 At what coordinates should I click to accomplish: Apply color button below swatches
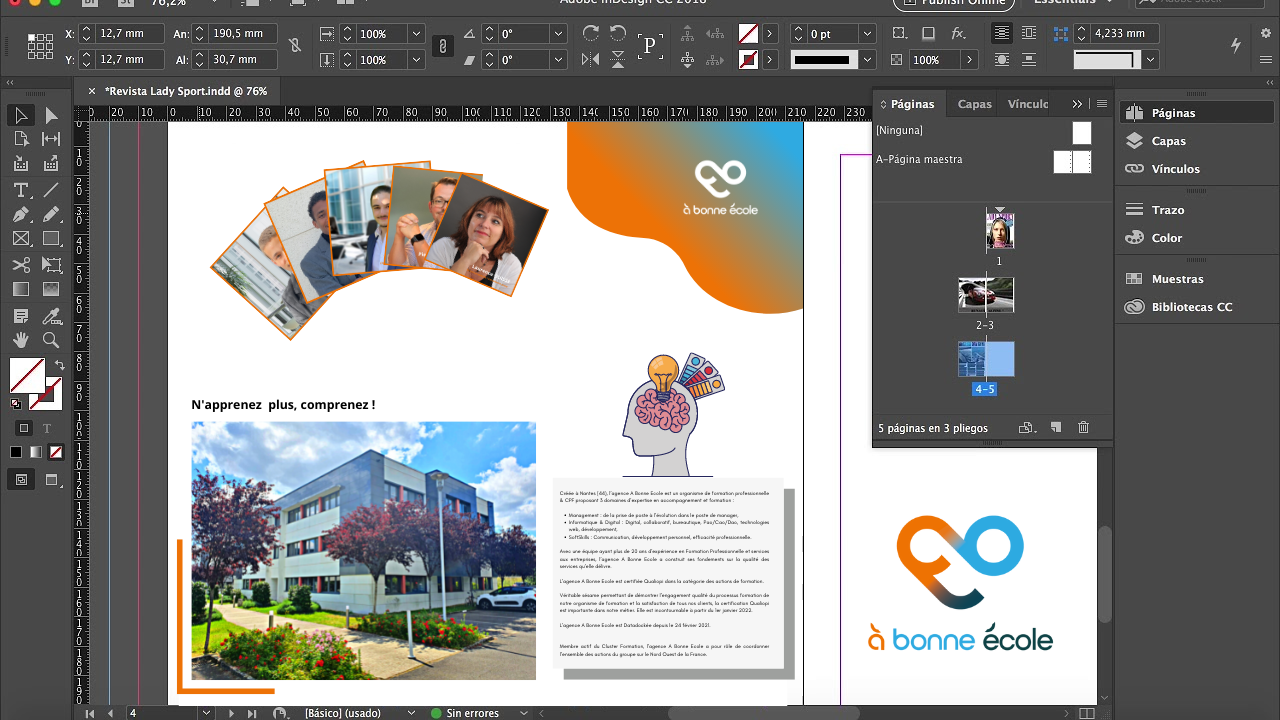(x=16, y=452)
